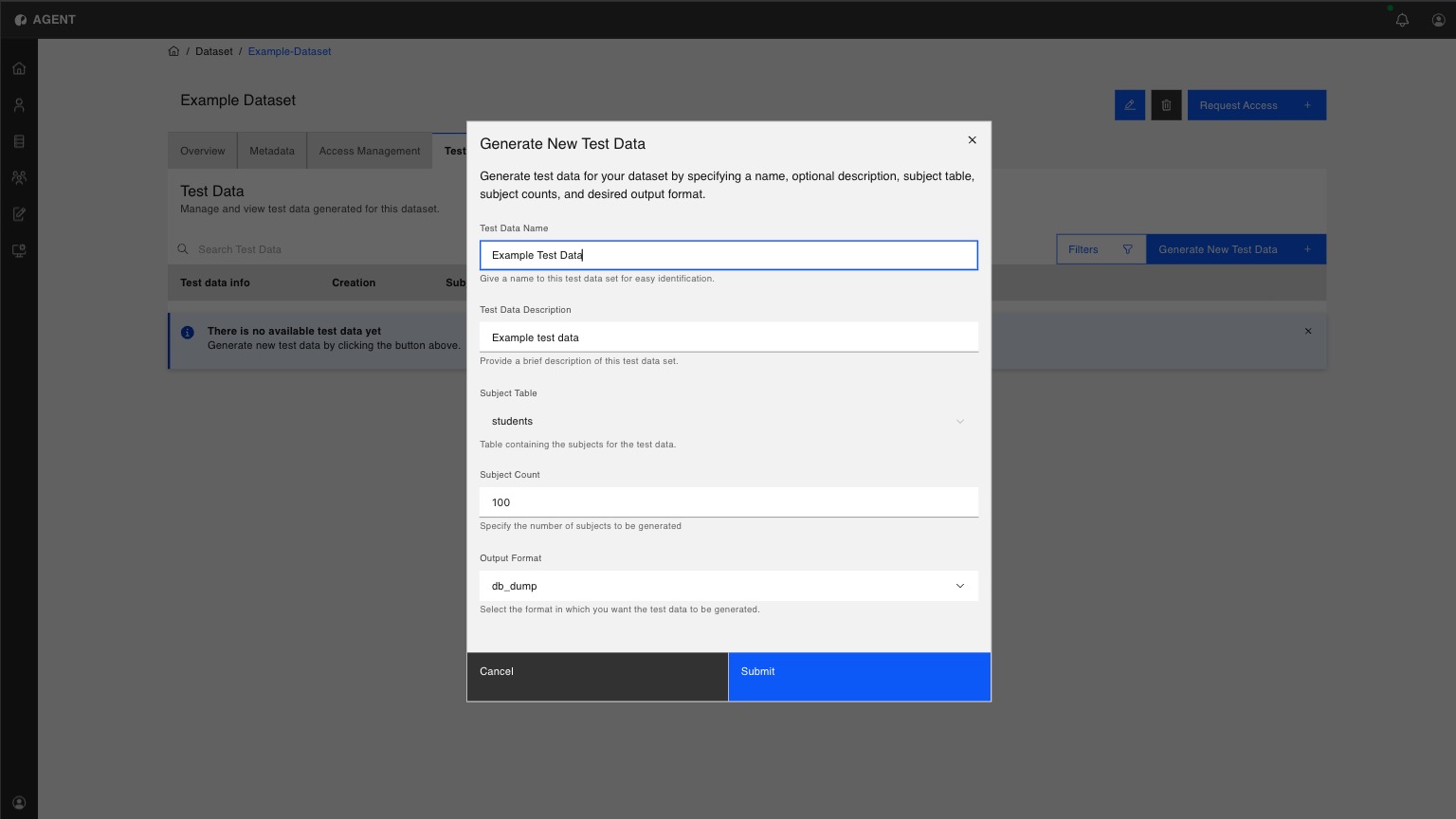
Task: Click the Cancel button
Action: coord(597,677)
